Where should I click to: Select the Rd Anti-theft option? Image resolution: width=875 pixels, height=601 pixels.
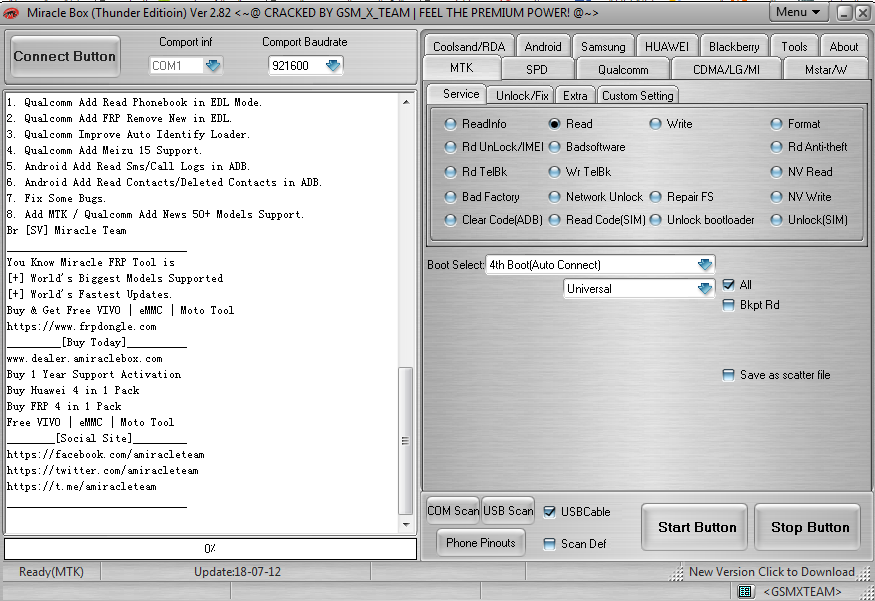(776, 147)
